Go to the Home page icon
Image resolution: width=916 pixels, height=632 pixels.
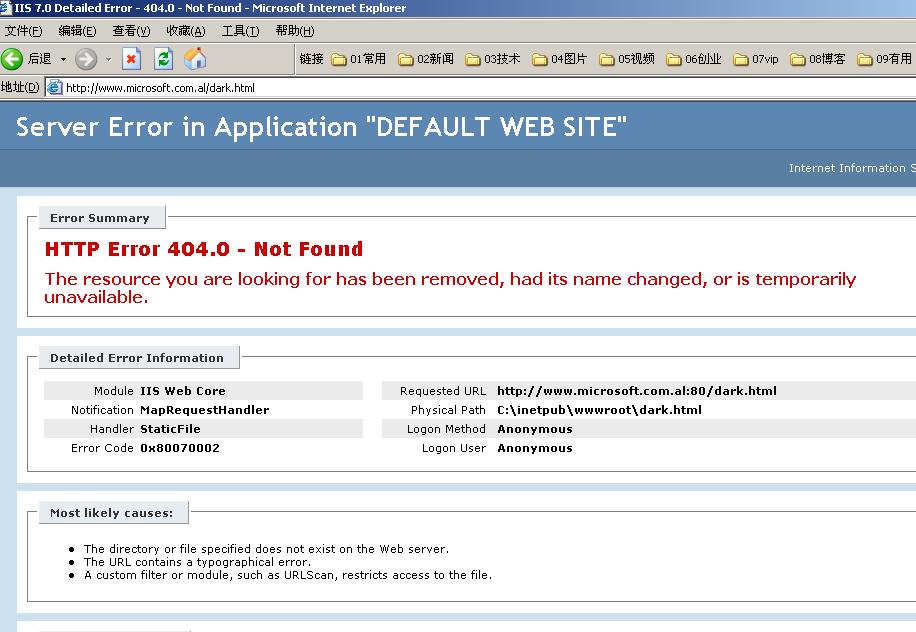[195, 59]
